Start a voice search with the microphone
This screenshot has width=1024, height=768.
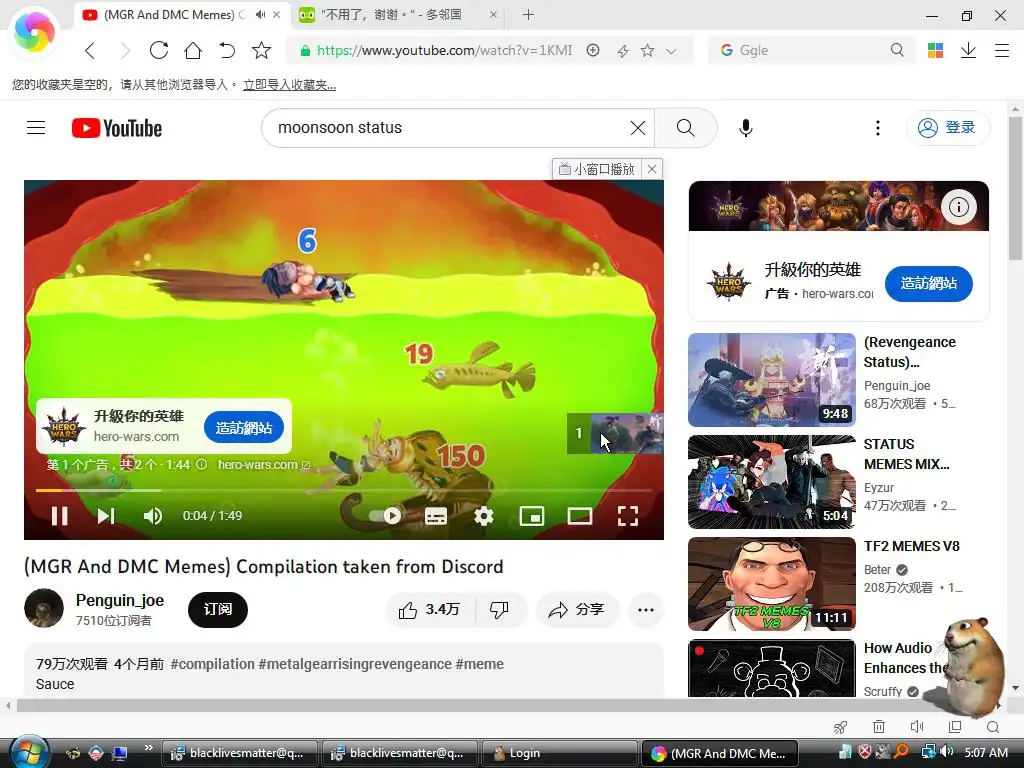[746, 128]
